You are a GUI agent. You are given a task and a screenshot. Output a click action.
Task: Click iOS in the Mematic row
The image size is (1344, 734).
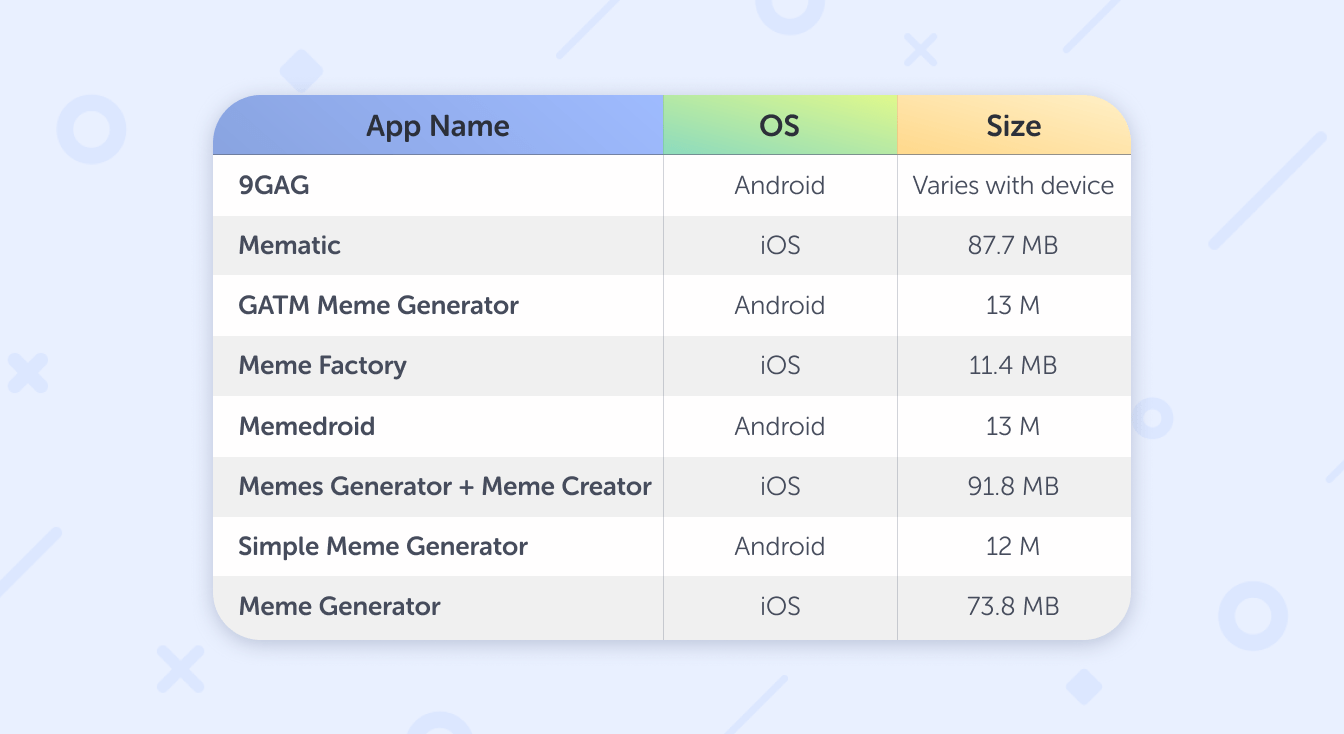(779, 245)
